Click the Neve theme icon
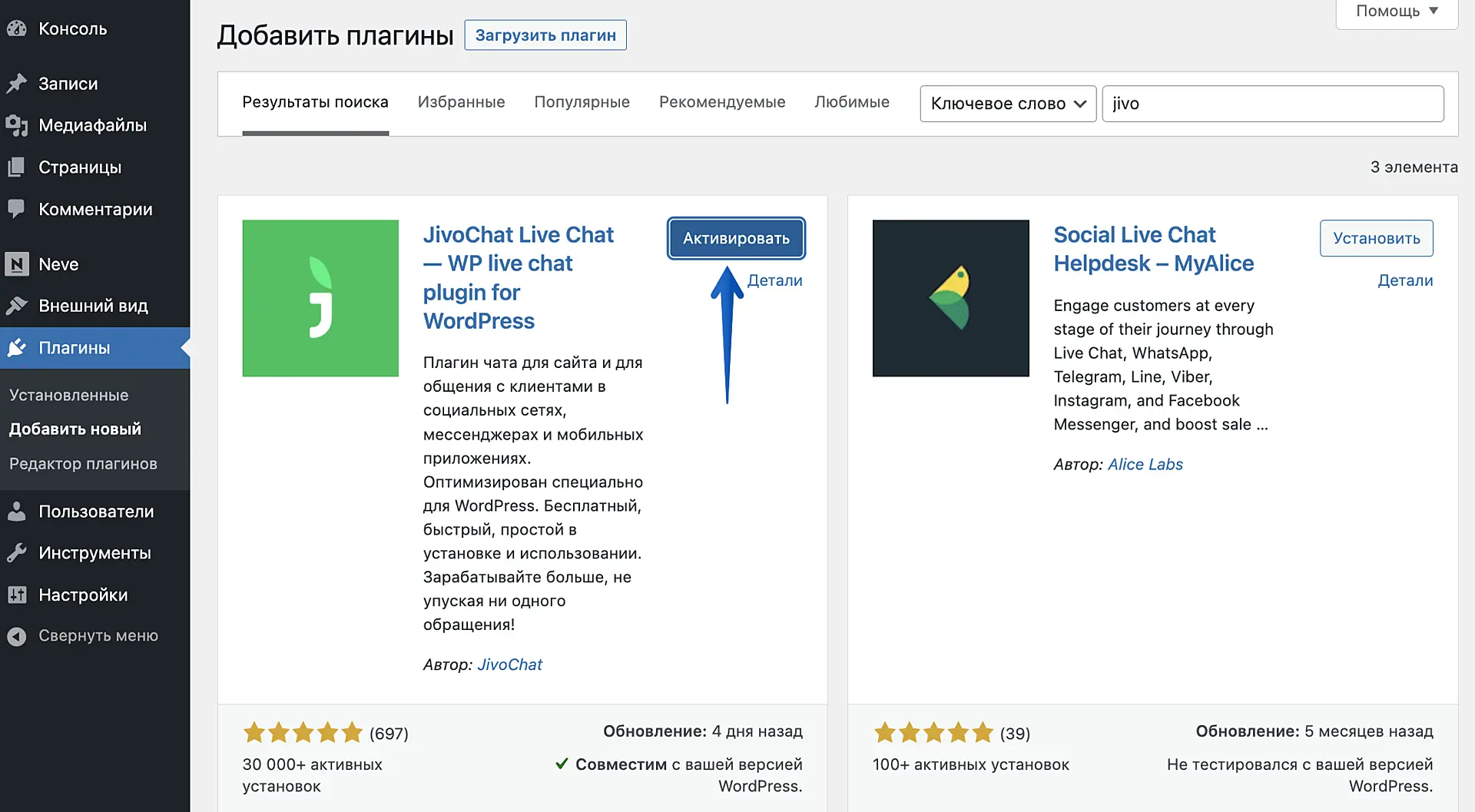Screen dimensions: 1475x812 (17, 264)
